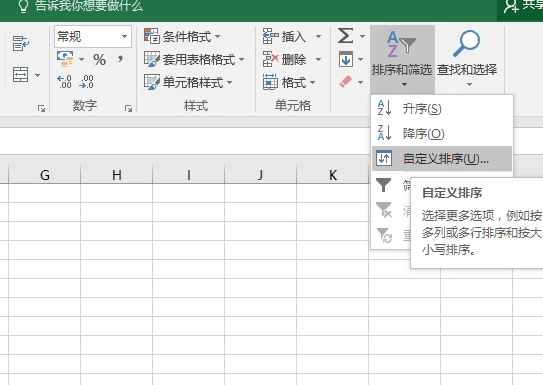Open the 数字 group dialog launcher

128,109
